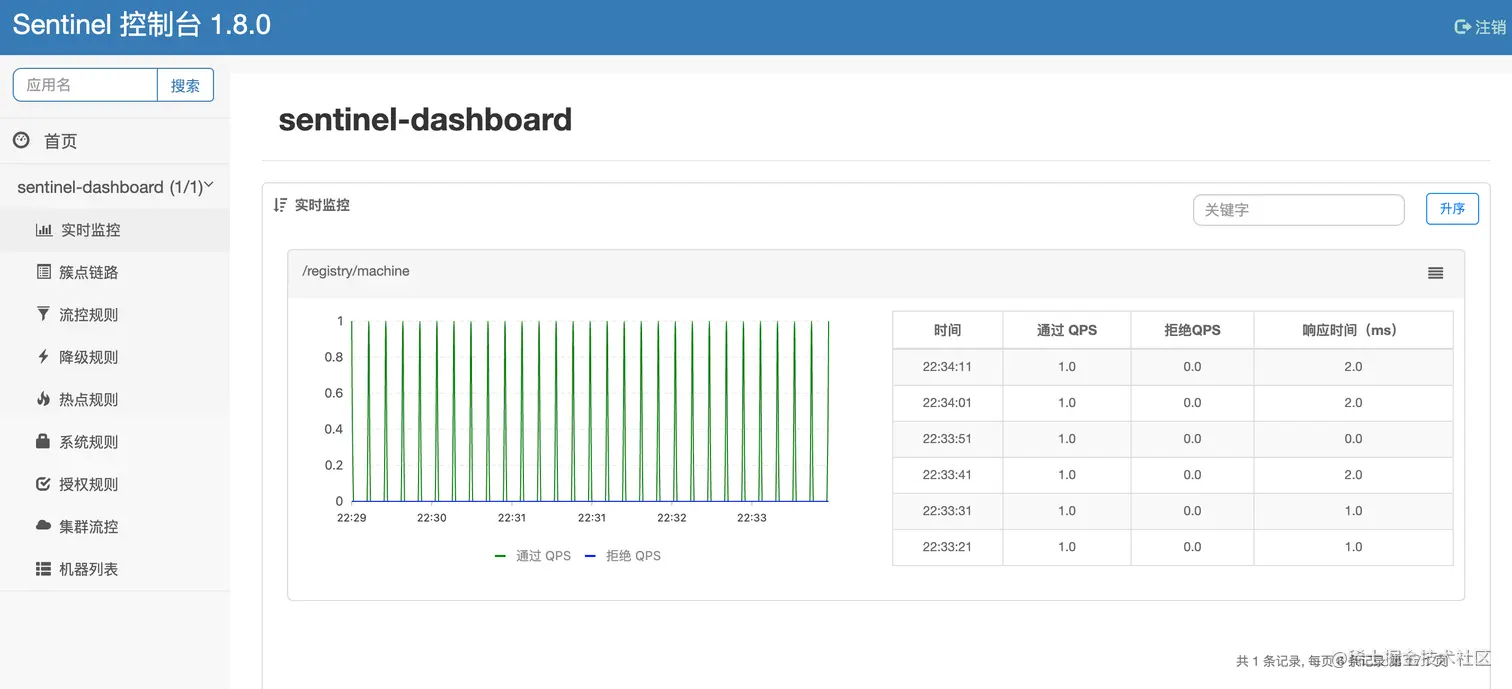Click the funnel icon beside 流控规则
The width and height of the screenshot is (1512, 689).
(x=43, y=314)
